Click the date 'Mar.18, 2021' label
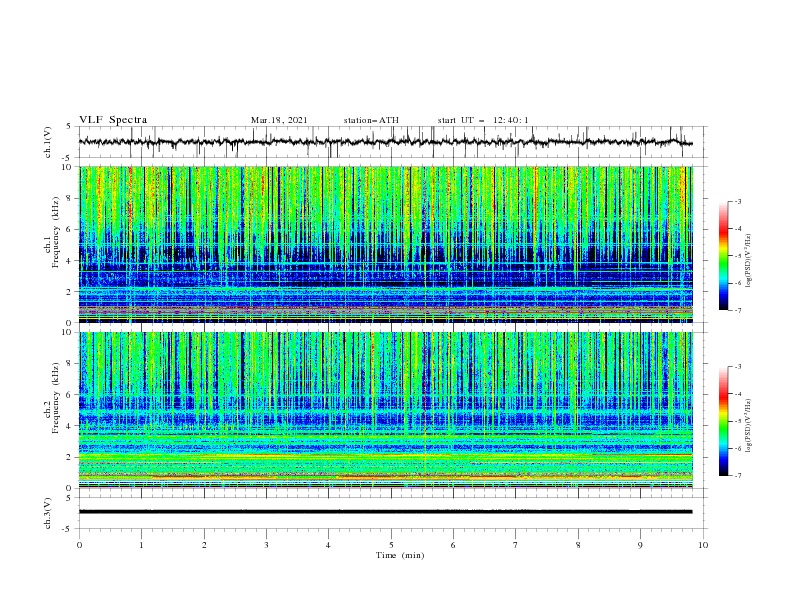Screen dimensions: 792x612 pyautogui.click(x=279, y=120)
